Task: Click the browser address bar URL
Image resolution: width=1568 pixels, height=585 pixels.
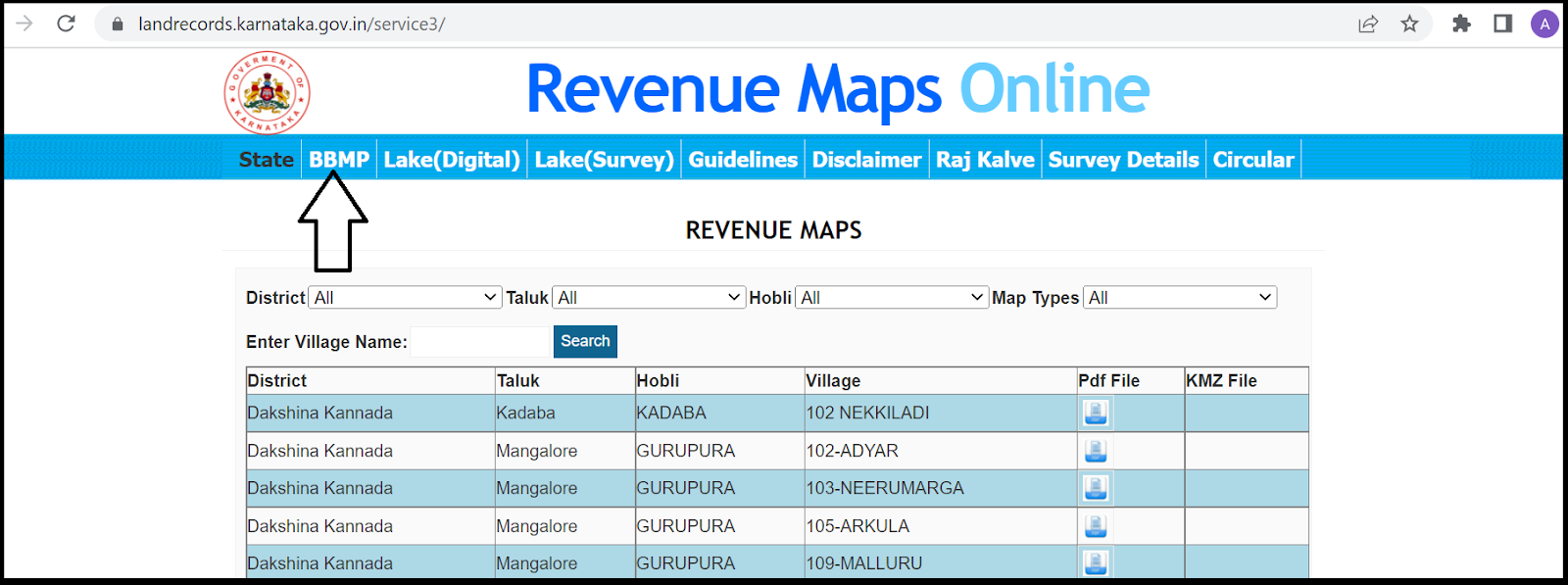Action: [x=292, y=24]
